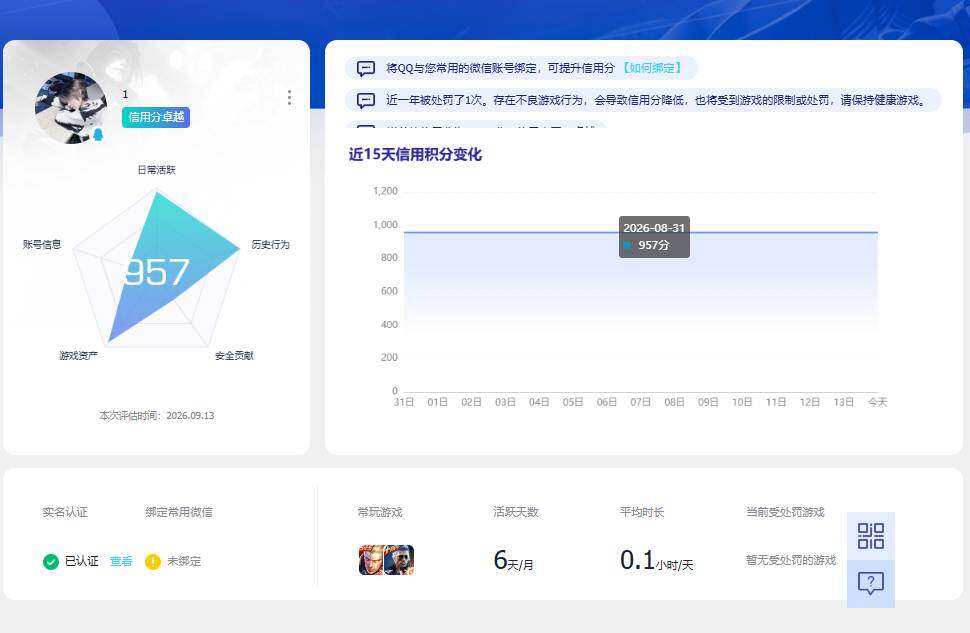The width and height of the screenshot is (970, 633).
Task: Click the 暂无受处罚的游戏 text
Action: click(791, 560)
